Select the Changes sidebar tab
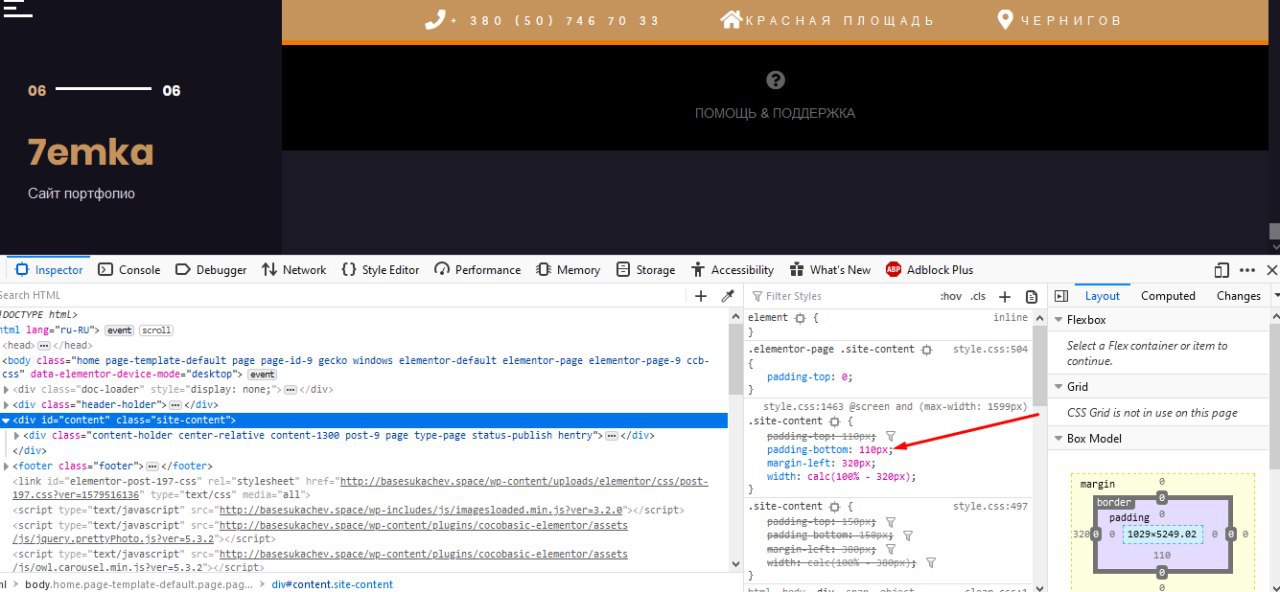The image size is (1280, 592). coord(1238,296)
